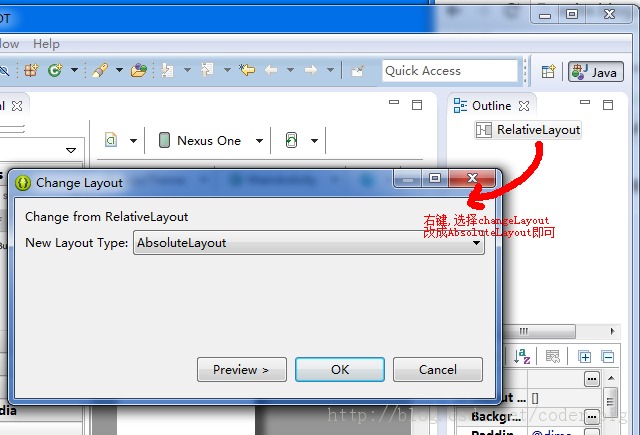Click OK in the Change Layout dialog
This screenshot has width=640, height=435.
[340, 370]
